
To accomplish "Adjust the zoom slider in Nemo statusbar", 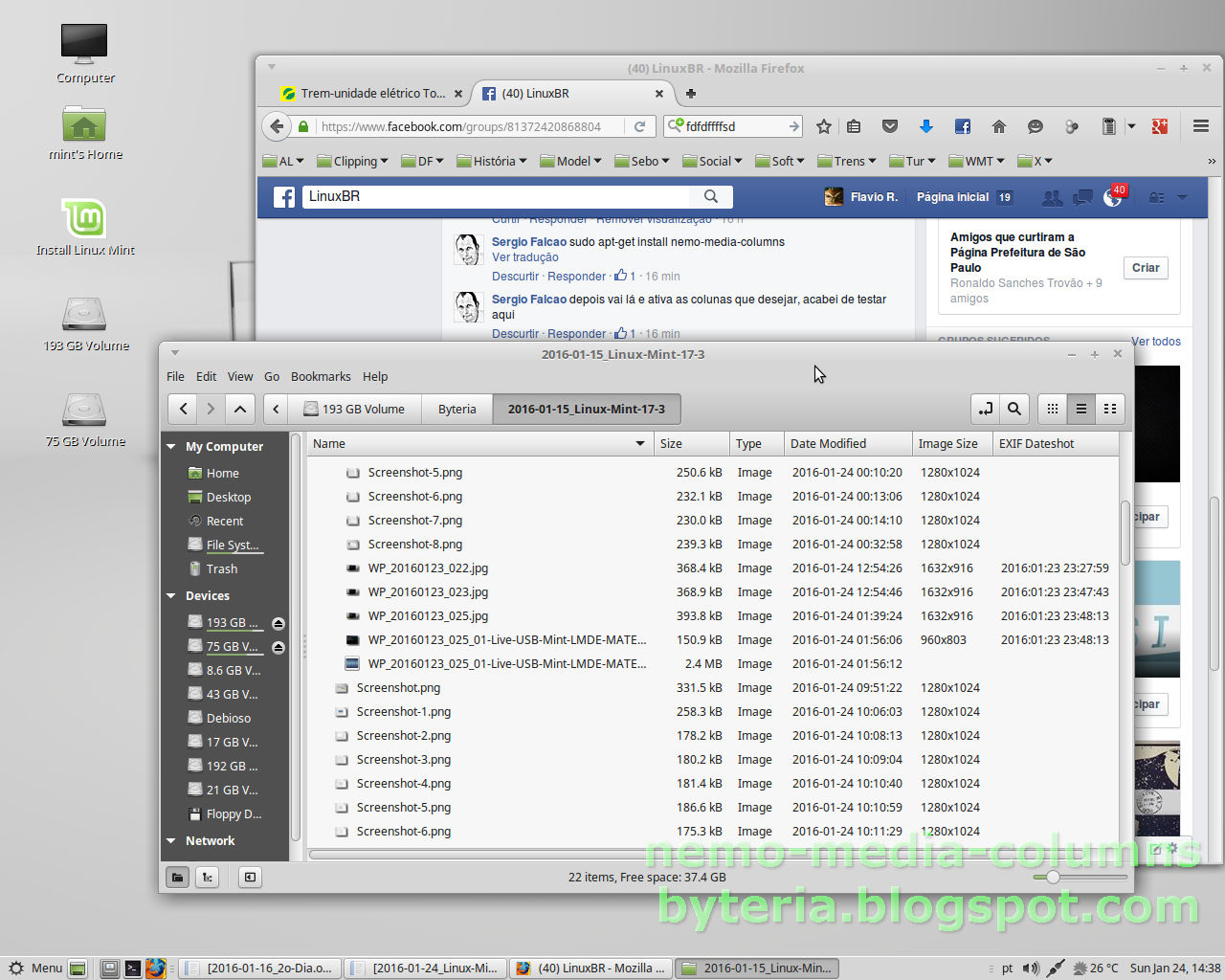I will coord(1055,876).
